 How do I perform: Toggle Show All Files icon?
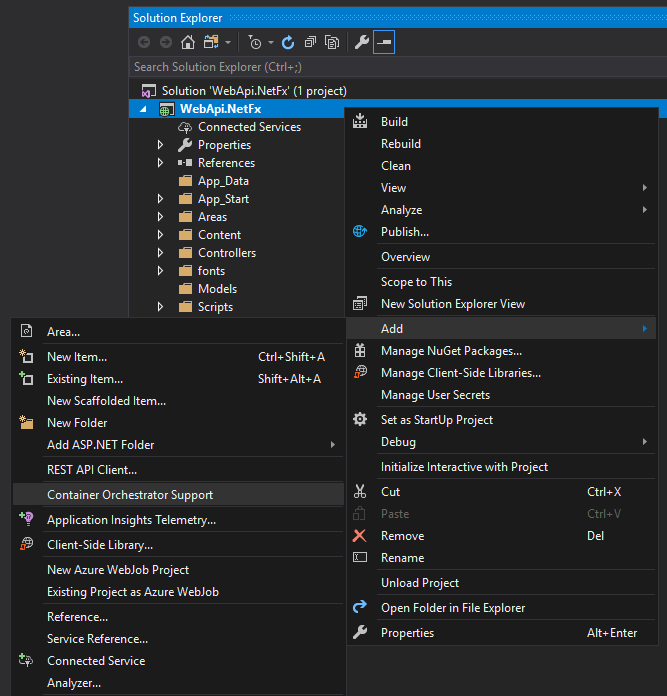click(x=332, y=43)
